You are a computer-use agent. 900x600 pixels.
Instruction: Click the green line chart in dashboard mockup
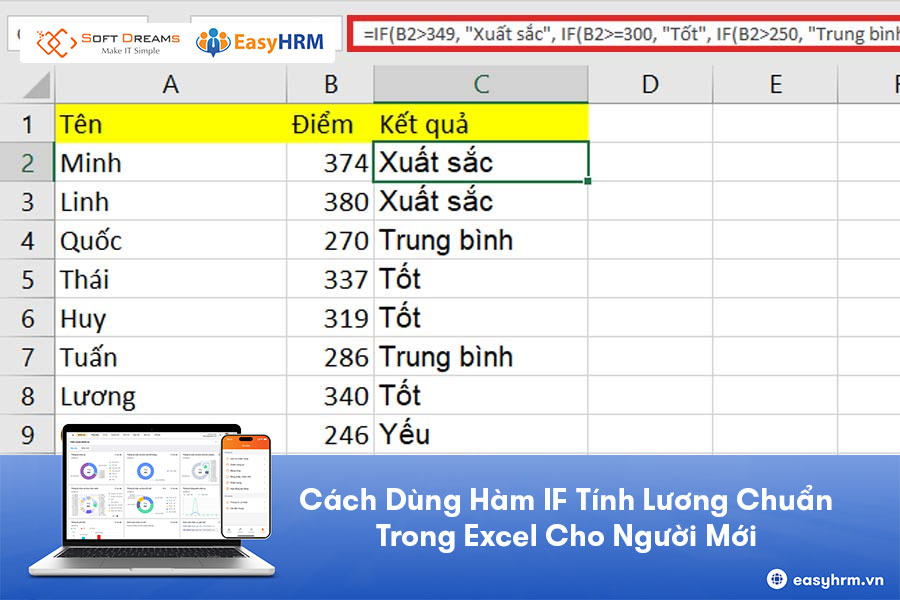click(195, 507)
